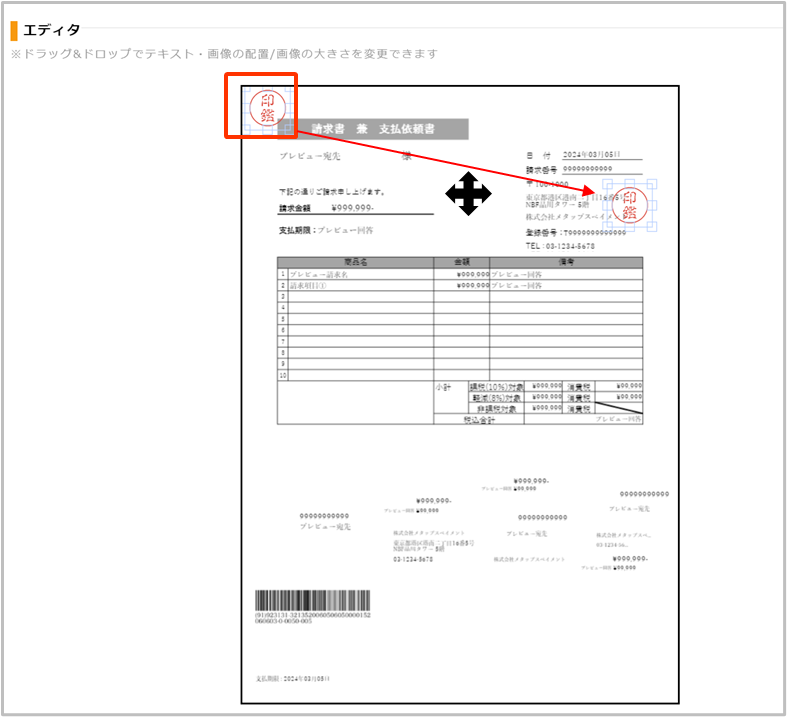
Task: Select the 03-1234-5678 text in payment slip
Action: pos(412,560)
